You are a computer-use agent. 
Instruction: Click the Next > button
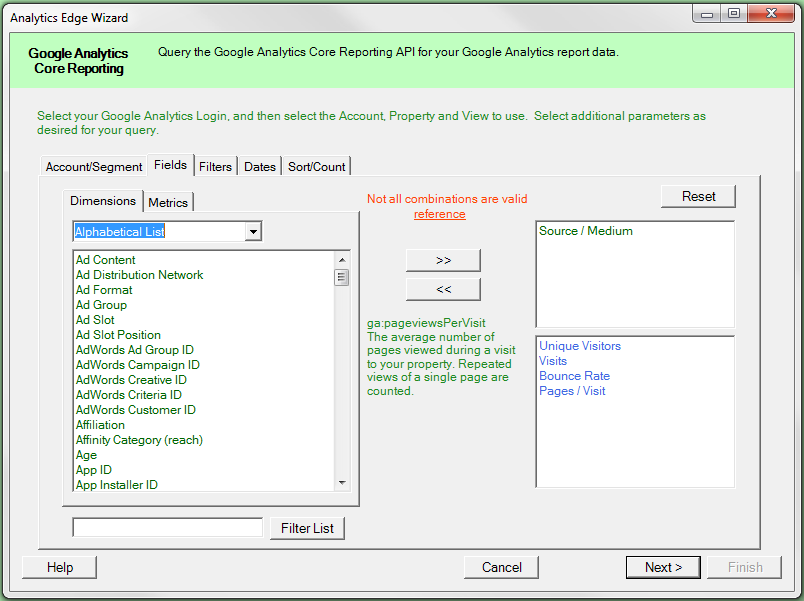tap(663, 567)
